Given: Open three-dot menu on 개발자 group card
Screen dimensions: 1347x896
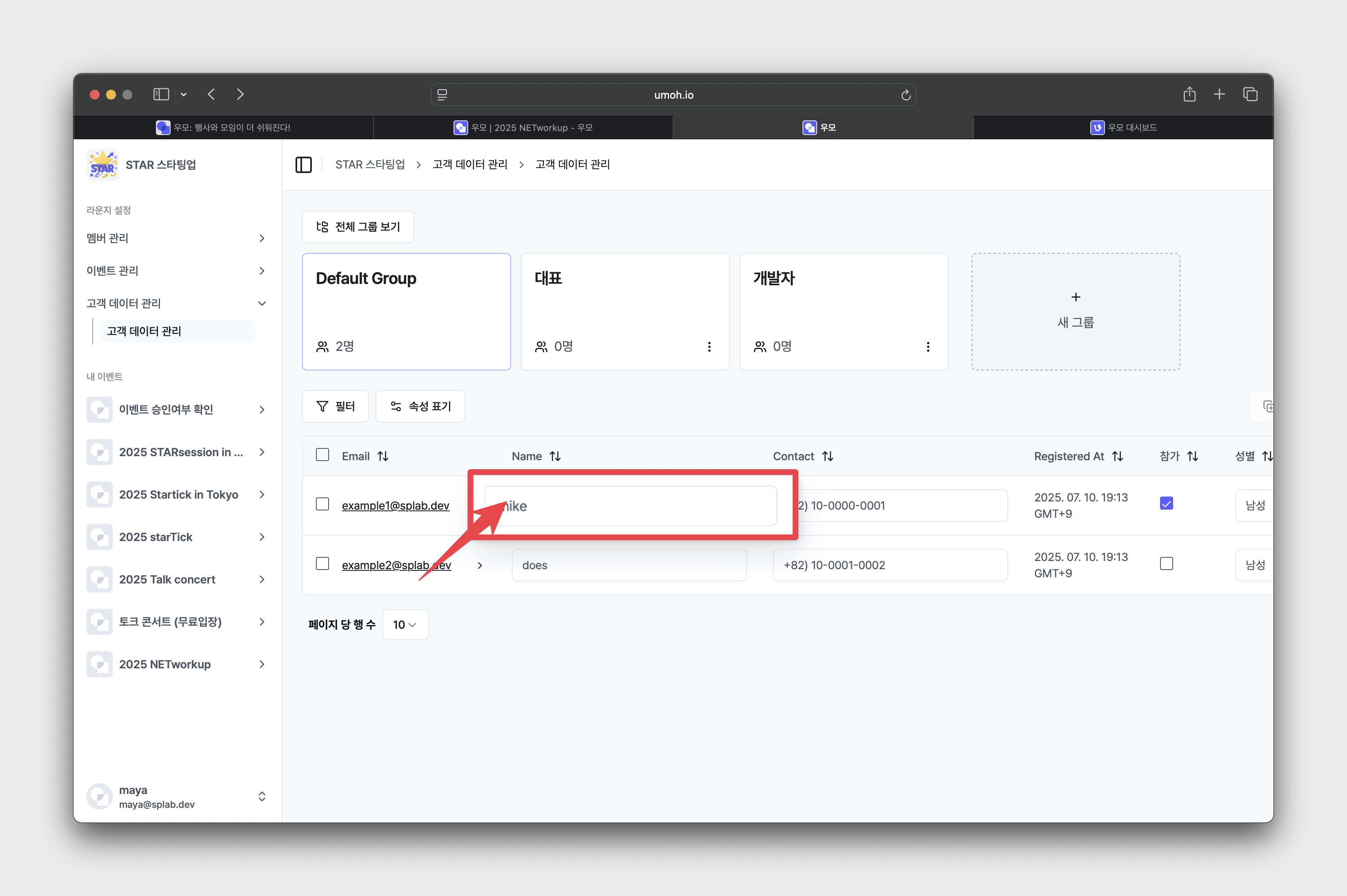Looking at the screenshot, I should [927, 347].
